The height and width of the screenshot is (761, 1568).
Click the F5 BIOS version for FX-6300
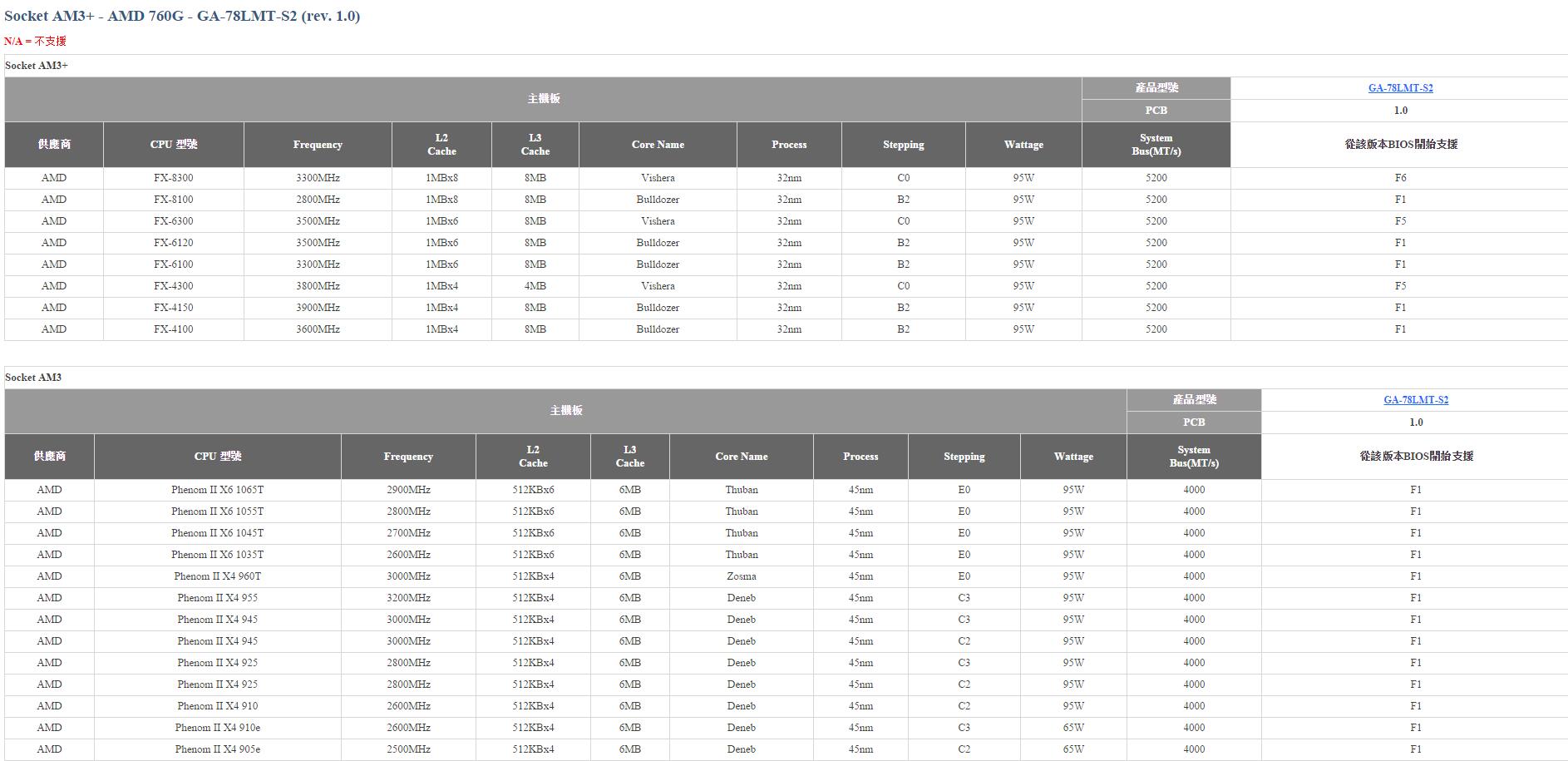pos(1400,221)
